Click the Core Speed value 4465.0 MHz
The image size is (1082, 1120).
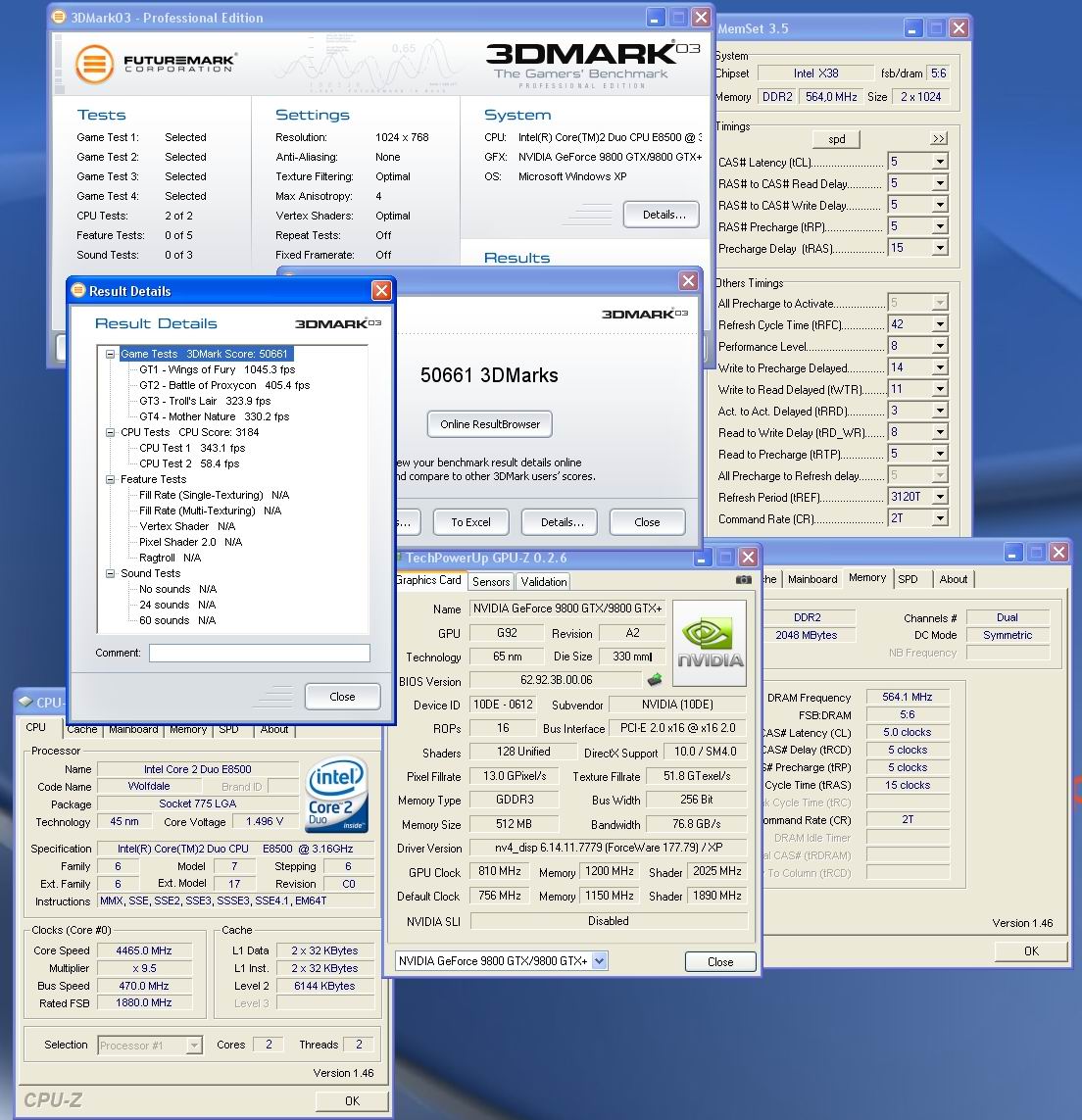point(144,950)
